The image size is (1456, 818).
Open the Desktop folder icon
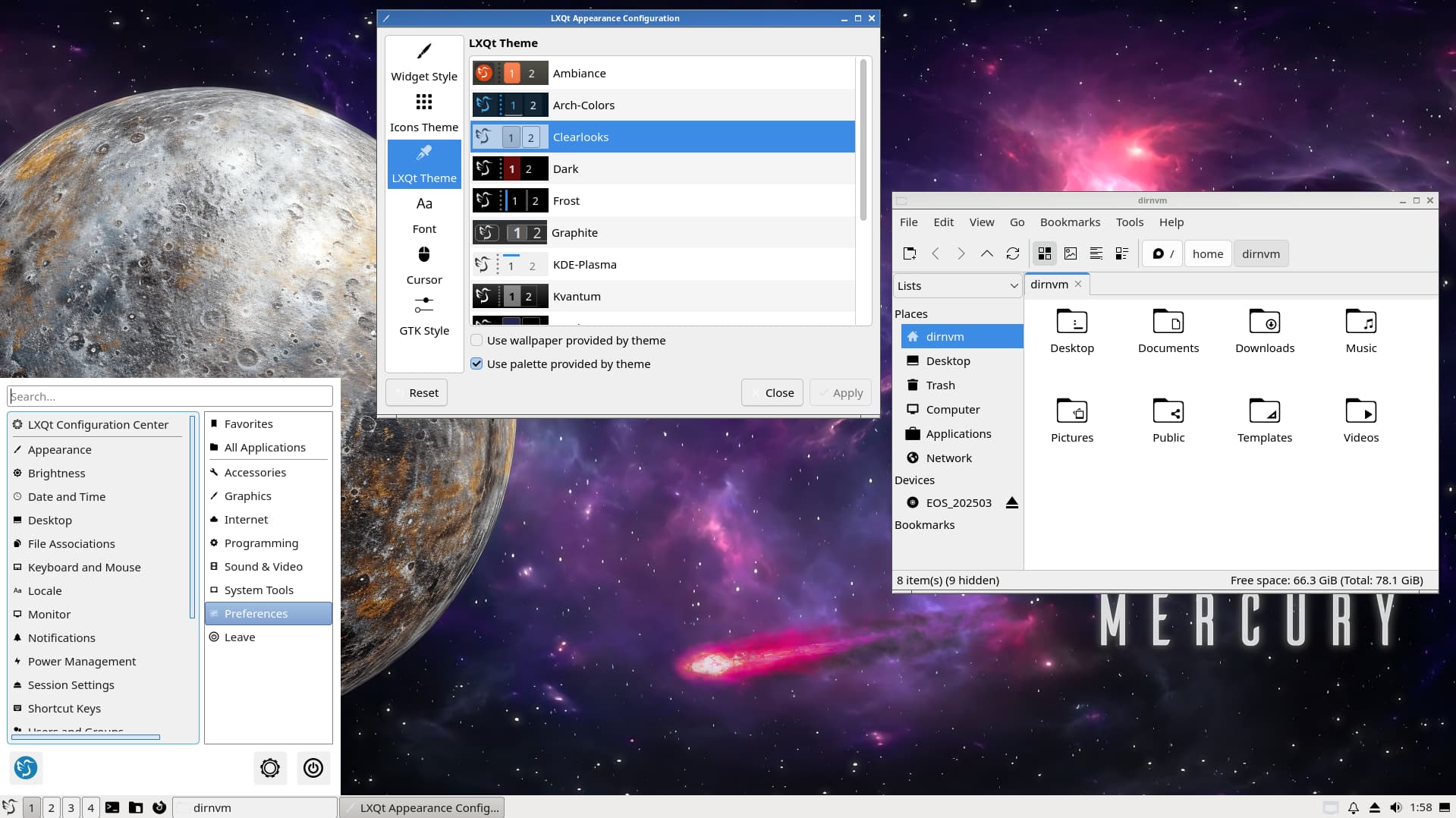point(1072,331)
